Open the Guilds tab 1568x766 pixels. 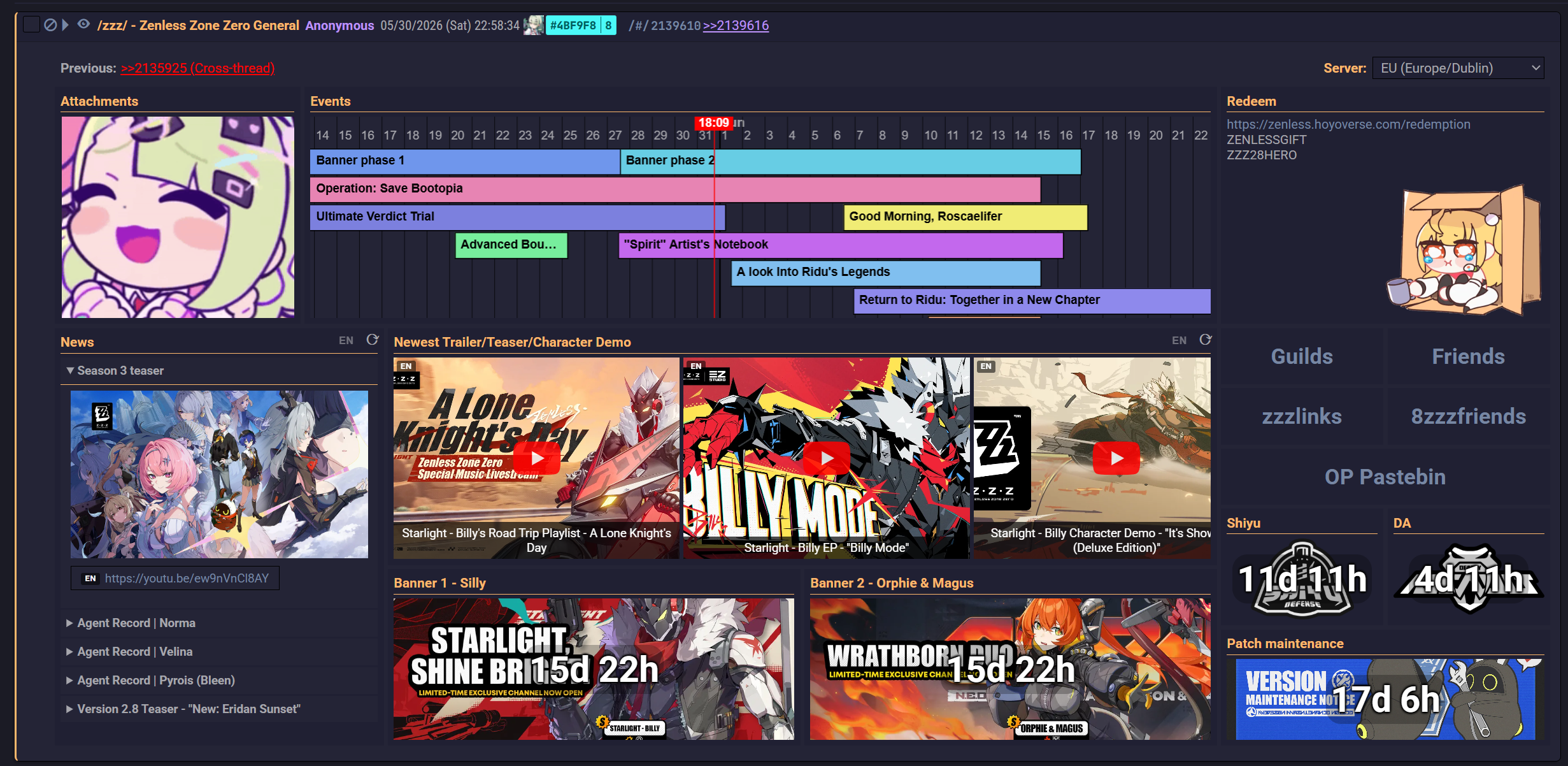pos(1302,356)
